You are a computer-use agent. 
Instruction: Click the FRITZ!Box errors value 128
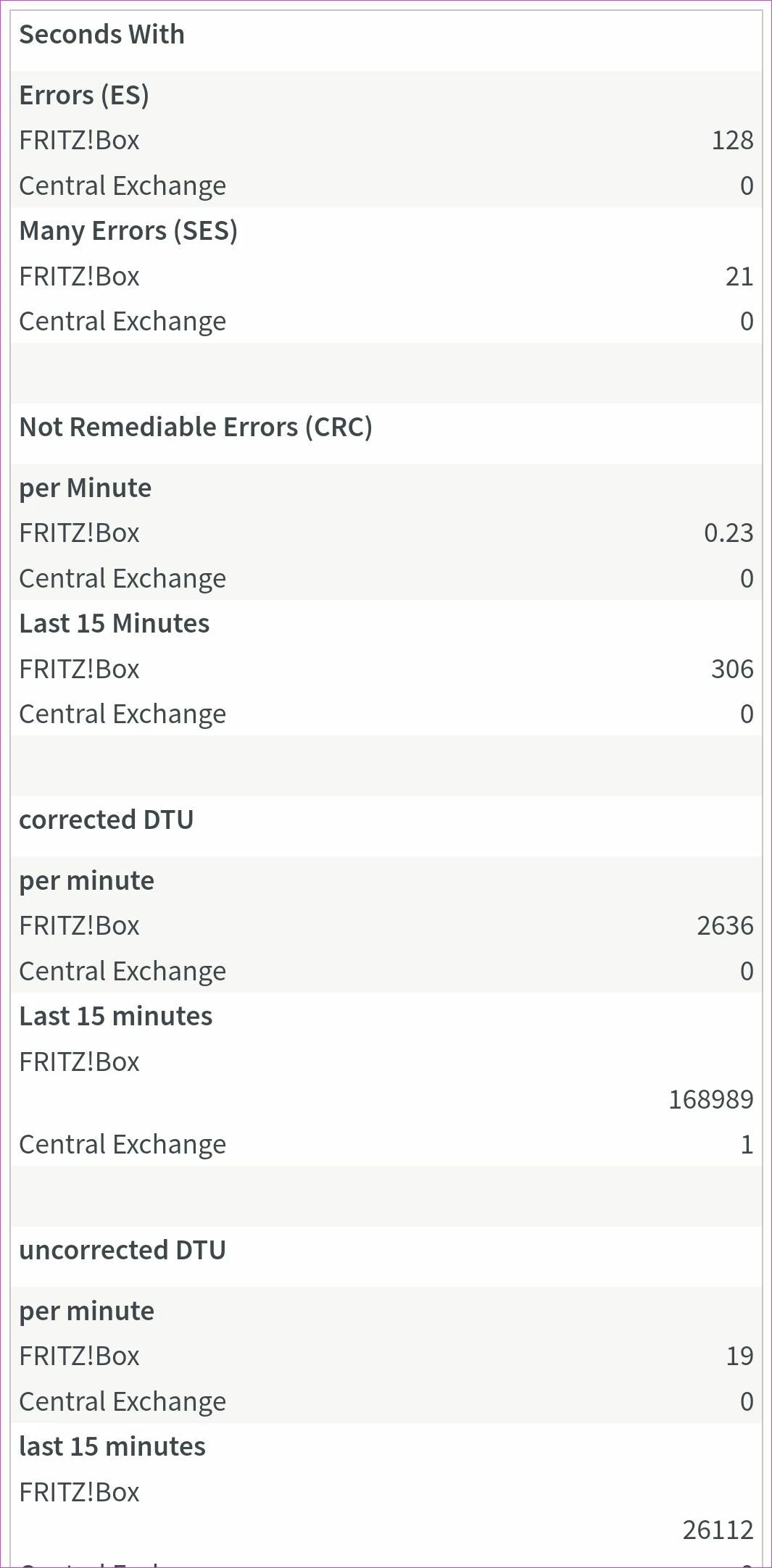pyautogui.click(x=732, y=141)
